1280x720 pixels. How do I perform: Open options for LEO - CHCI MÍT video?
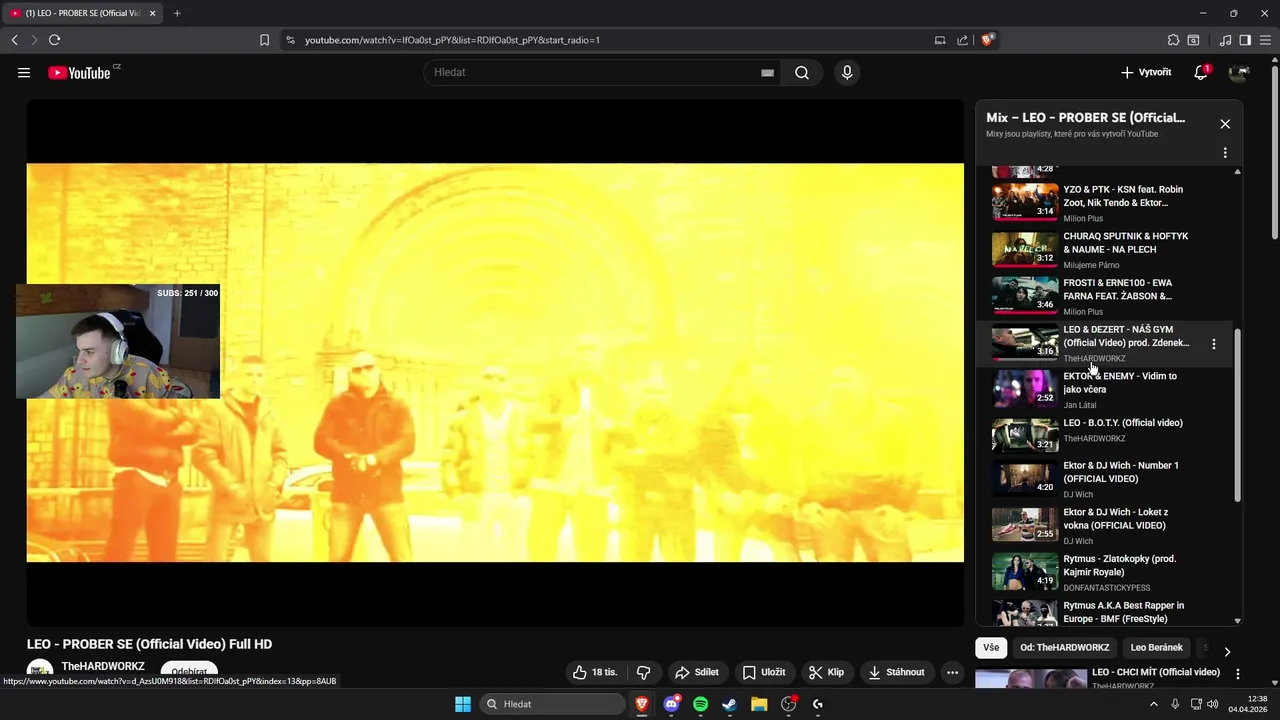click(x=1238, y=674)
